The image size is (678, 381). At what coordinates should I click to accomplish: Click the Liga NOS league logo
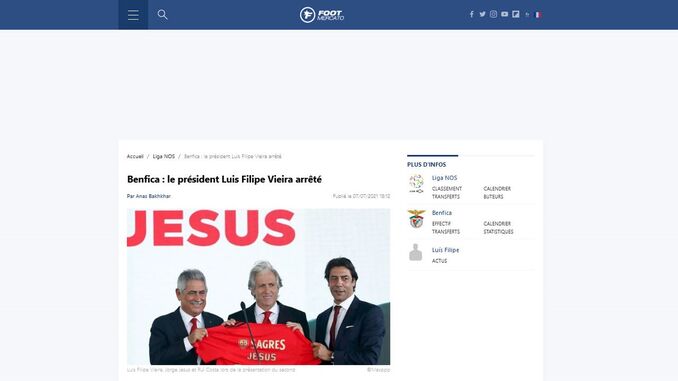pyautogui.click(x=416, y=184)
